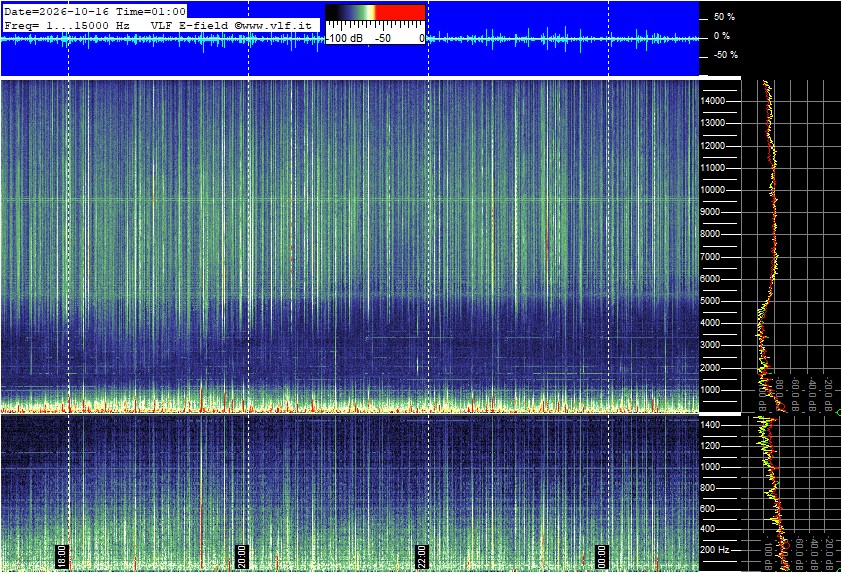Click the 7000 frequency axis label

710,257
